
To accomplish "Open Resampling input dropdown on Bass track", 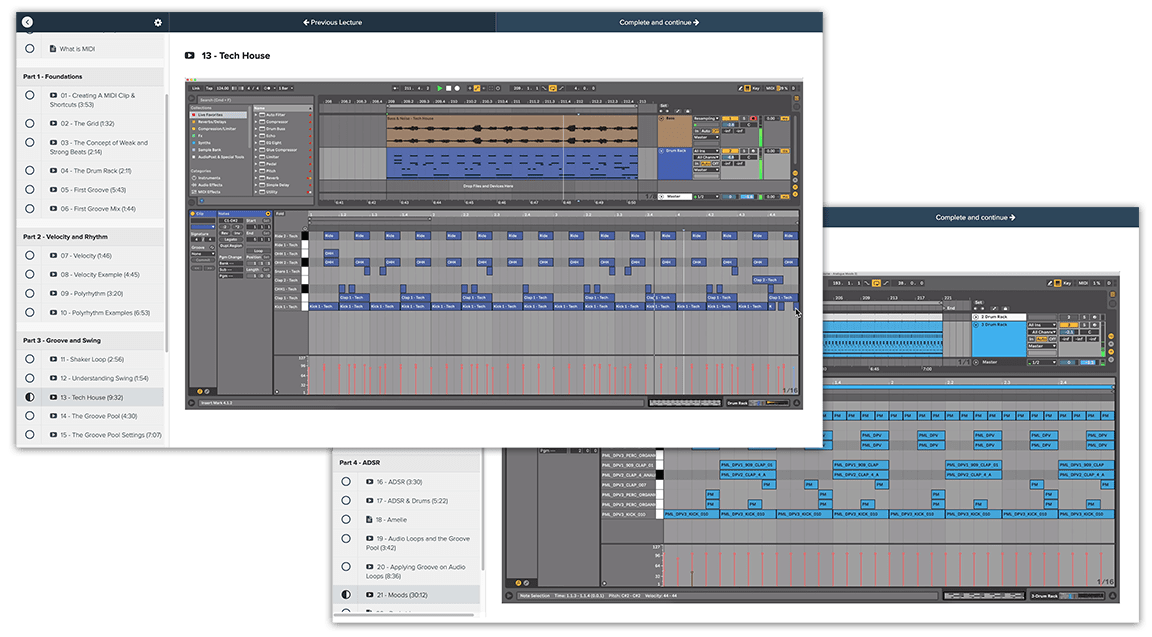I will pos(706,118).
